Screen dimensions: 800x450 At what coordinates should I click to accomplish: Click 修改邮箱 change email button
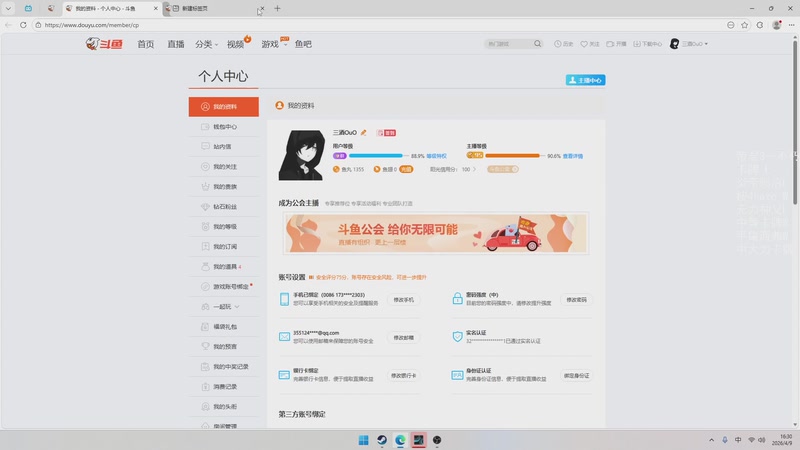pos(404,338)
